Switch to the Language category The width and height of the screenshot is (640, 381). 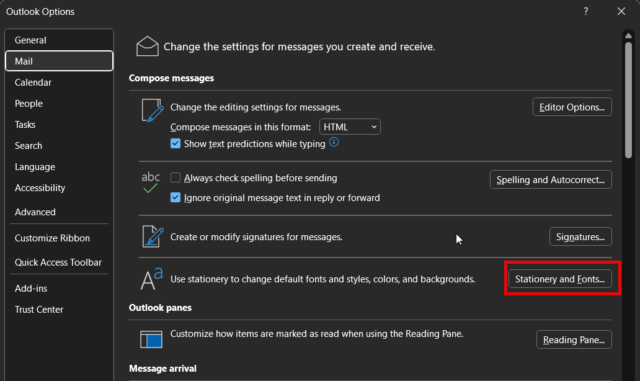(59, 167)
